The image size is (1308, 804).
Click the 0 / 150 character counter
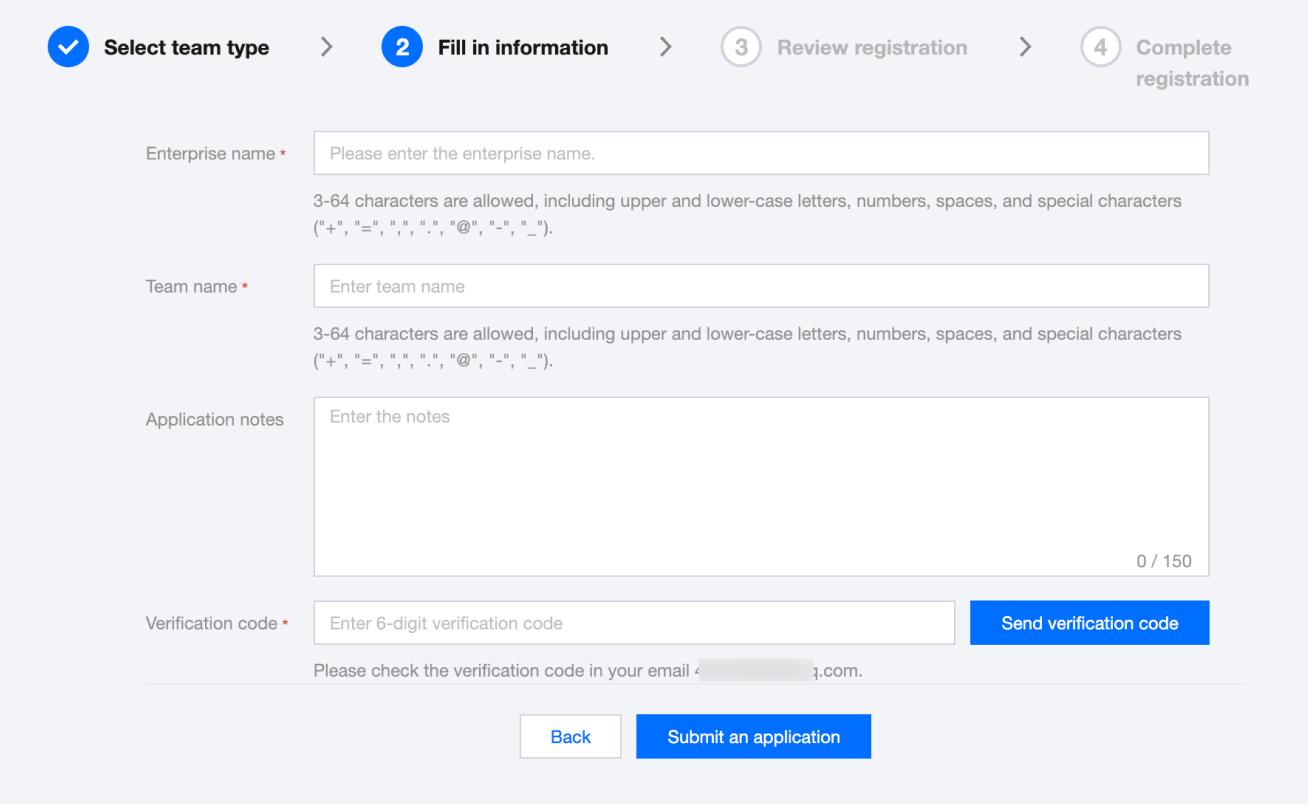(1163, 561)
